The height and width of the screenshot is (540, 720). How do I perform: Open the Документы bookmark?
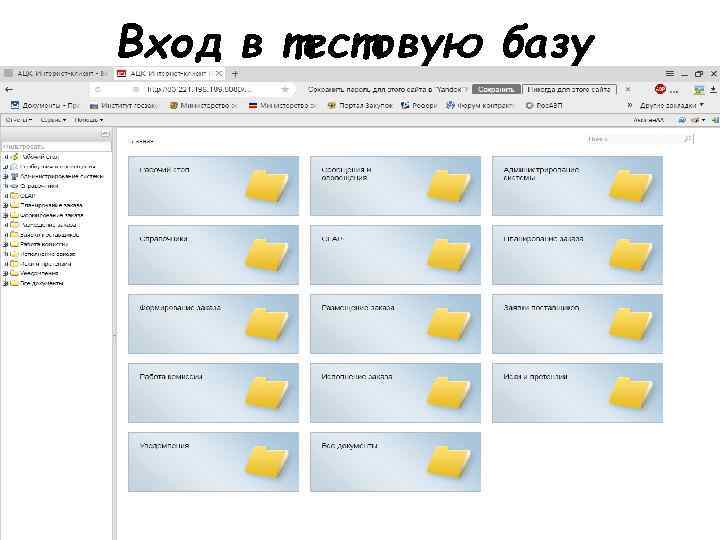point(45,105)
